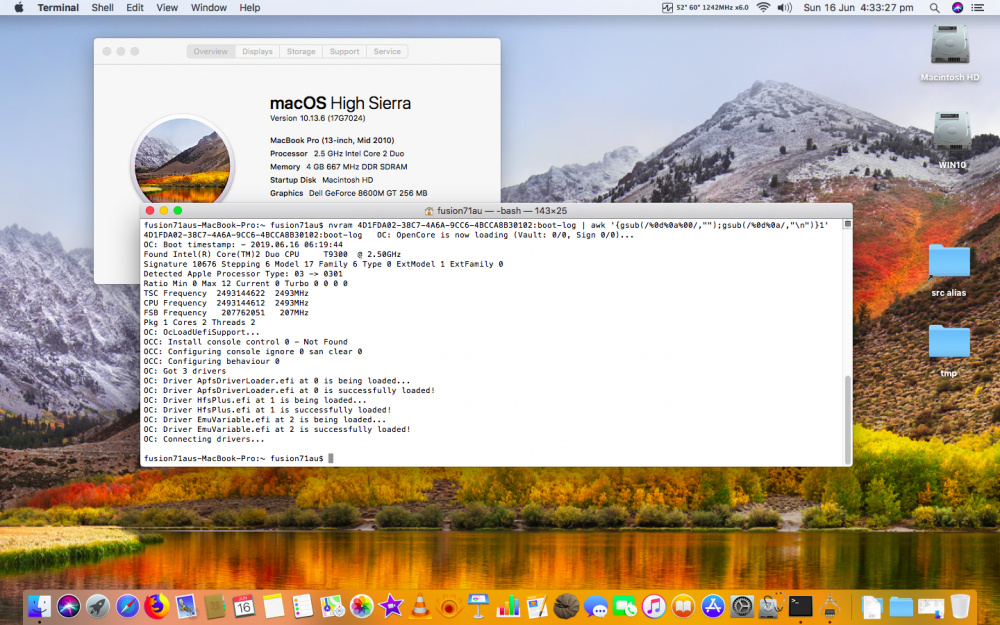Open Notes app in dock

[274, 606]
